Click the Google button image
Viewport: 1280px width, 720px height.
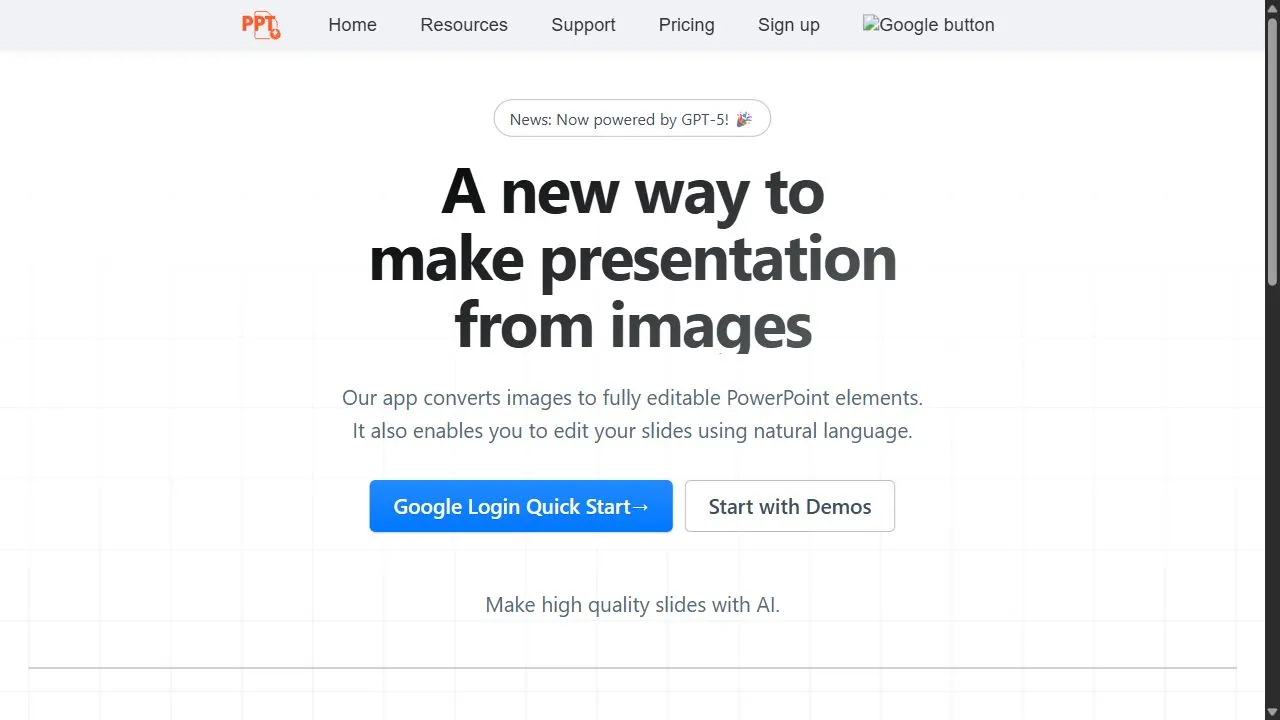click(929, 25)
